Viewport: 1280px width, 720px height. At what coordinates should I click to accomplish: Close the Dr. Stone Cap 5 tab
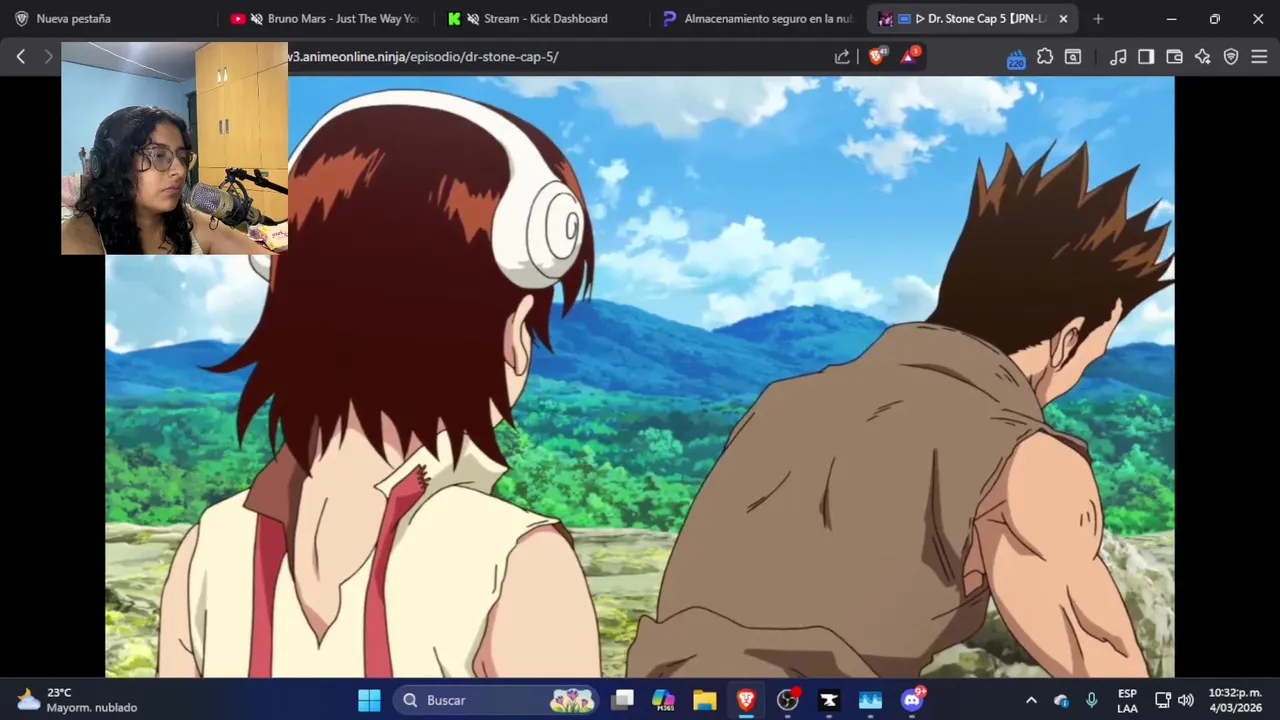[x=1063, y=18]
